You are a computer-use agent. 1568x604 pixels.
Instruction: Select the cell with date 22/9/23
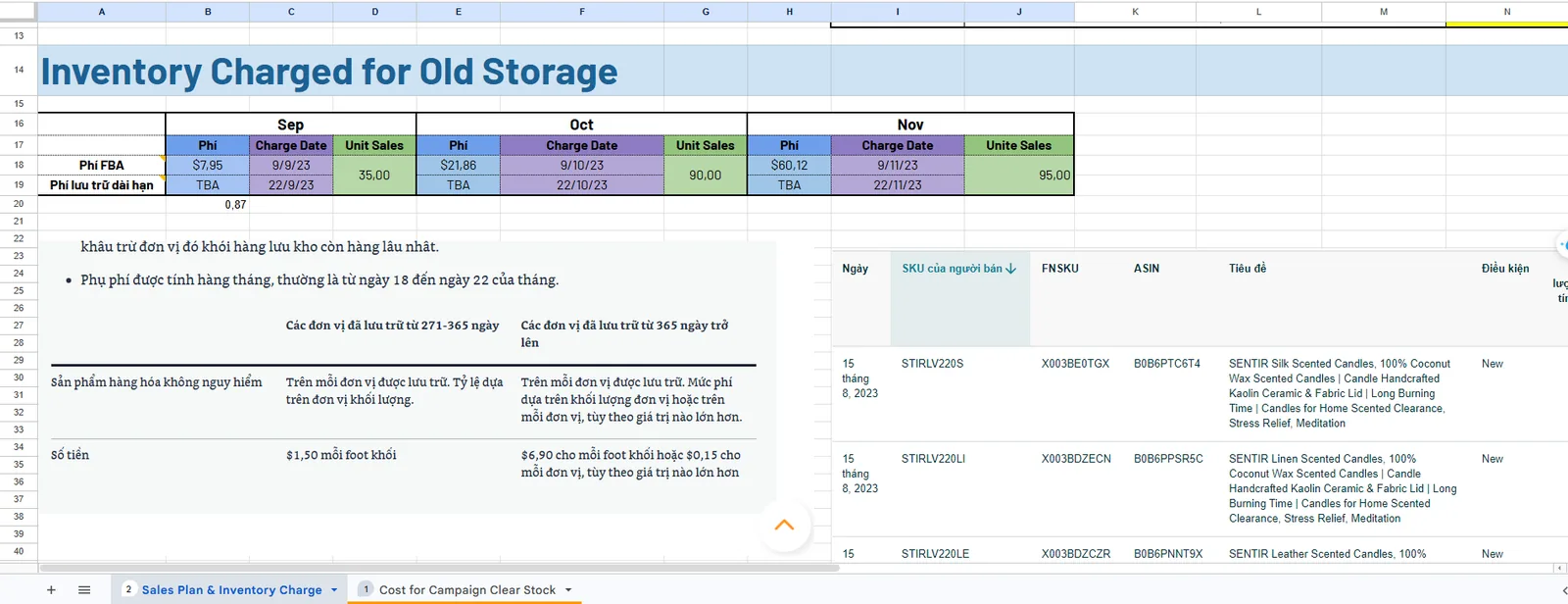(x=291, y=185)
